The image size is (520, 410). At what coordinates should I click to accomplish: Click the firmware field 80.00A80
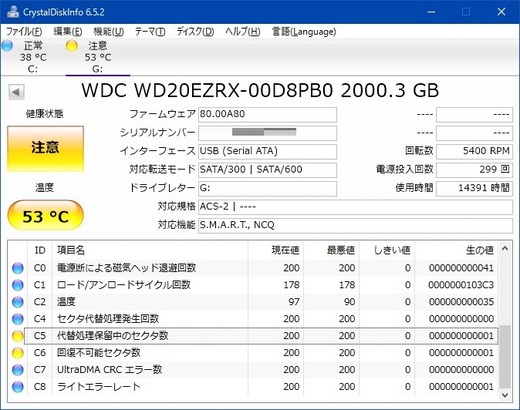click(x=267, y=115)
